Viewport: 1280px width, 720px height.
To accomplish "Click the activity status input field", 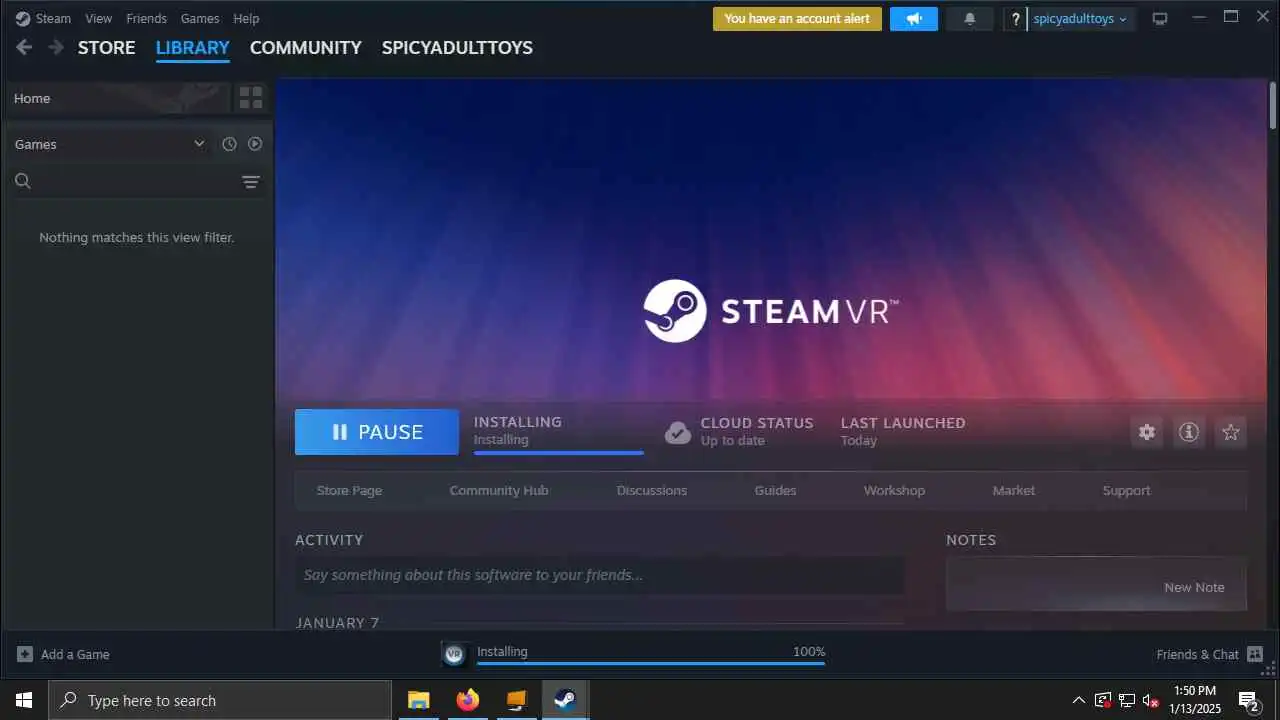I will pos(600,575).
